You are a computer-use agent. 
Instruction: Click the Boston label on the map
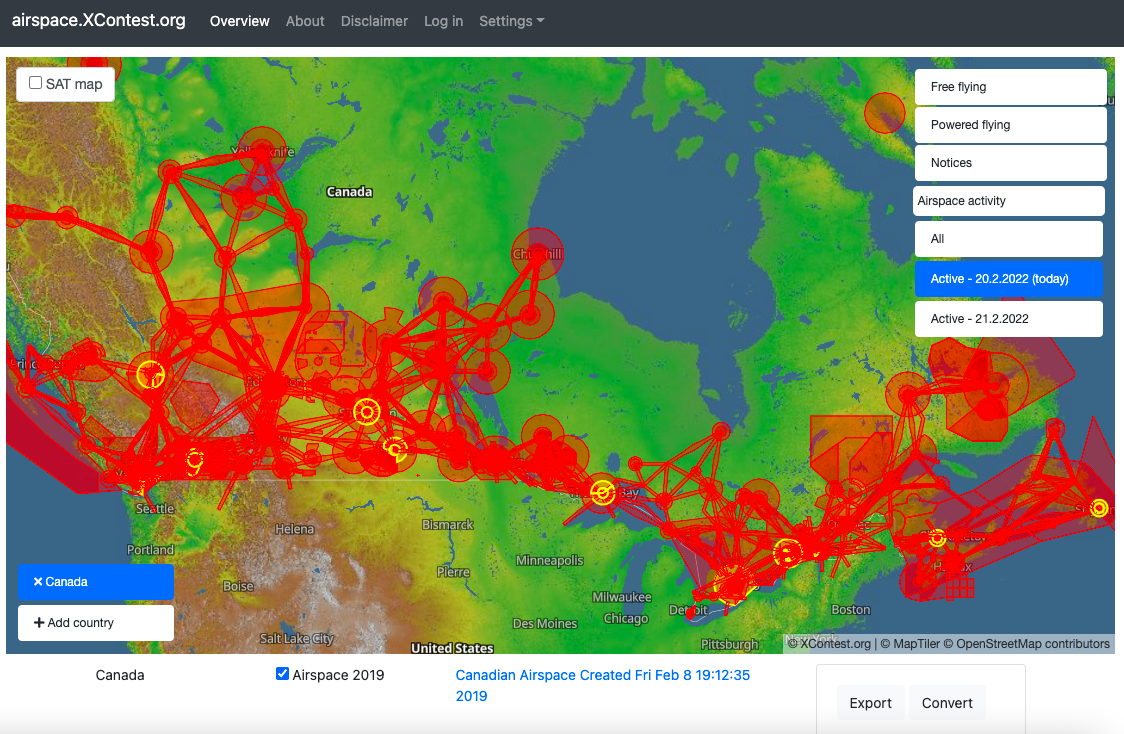(851, 610)
